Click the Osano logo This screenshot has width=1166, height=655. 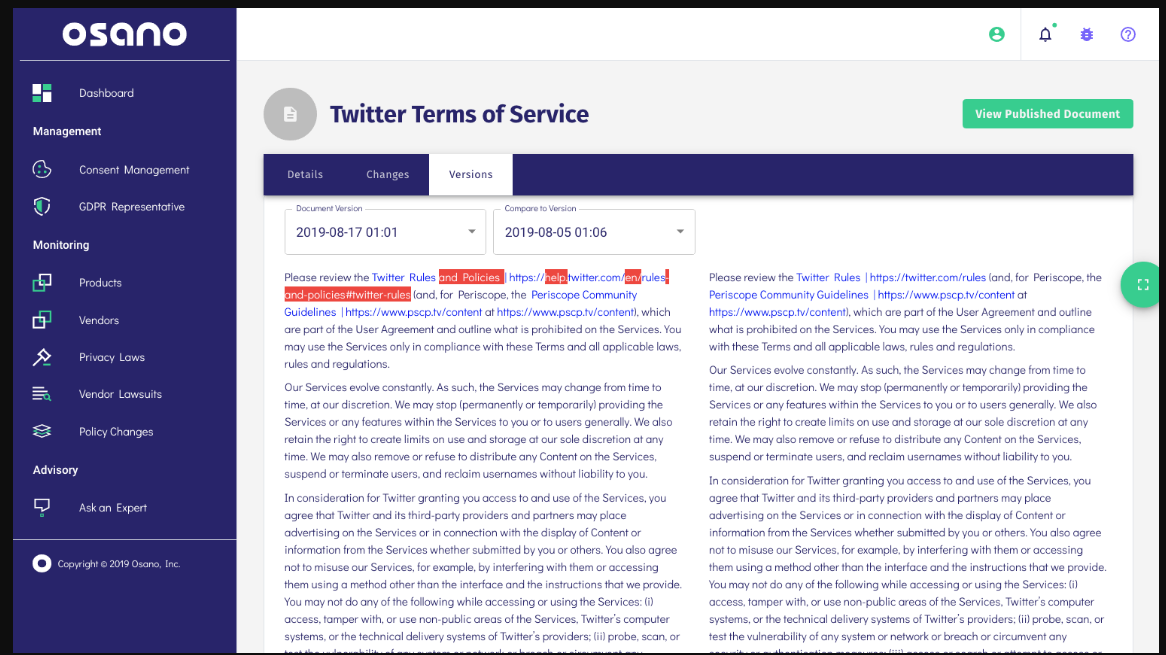click(124, 35)
